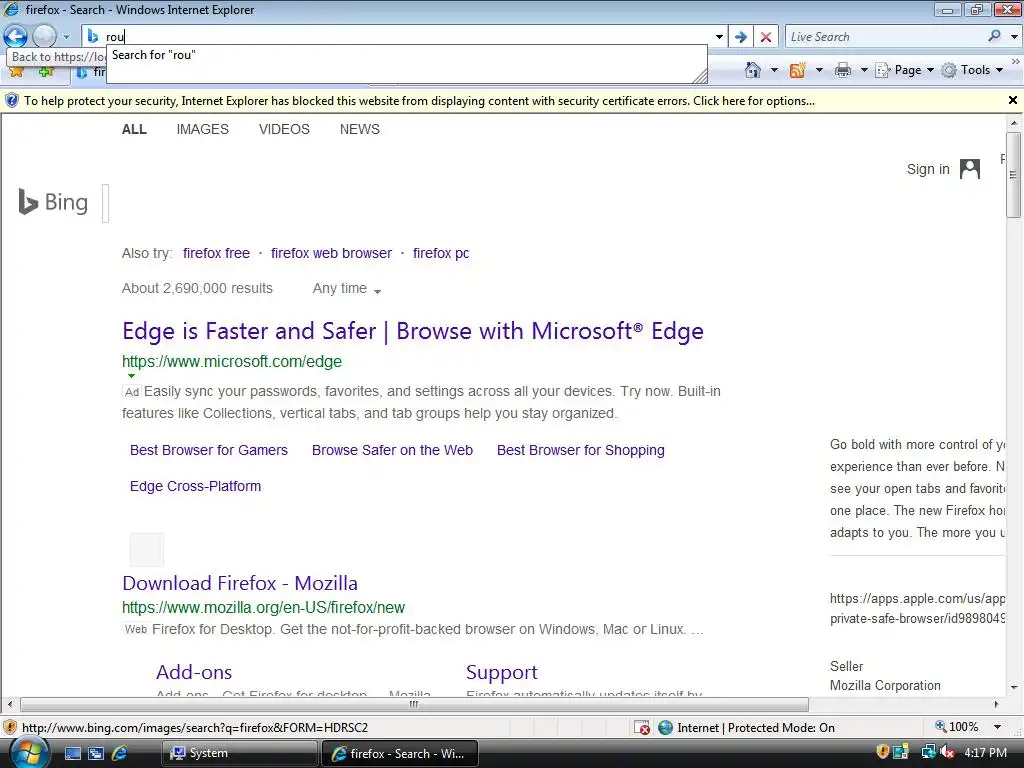Viewport: 1024px width, 768px height.
Task: Open the zoom level dropdown arrow
Action: pyautogui.click(x=997, y=727)
